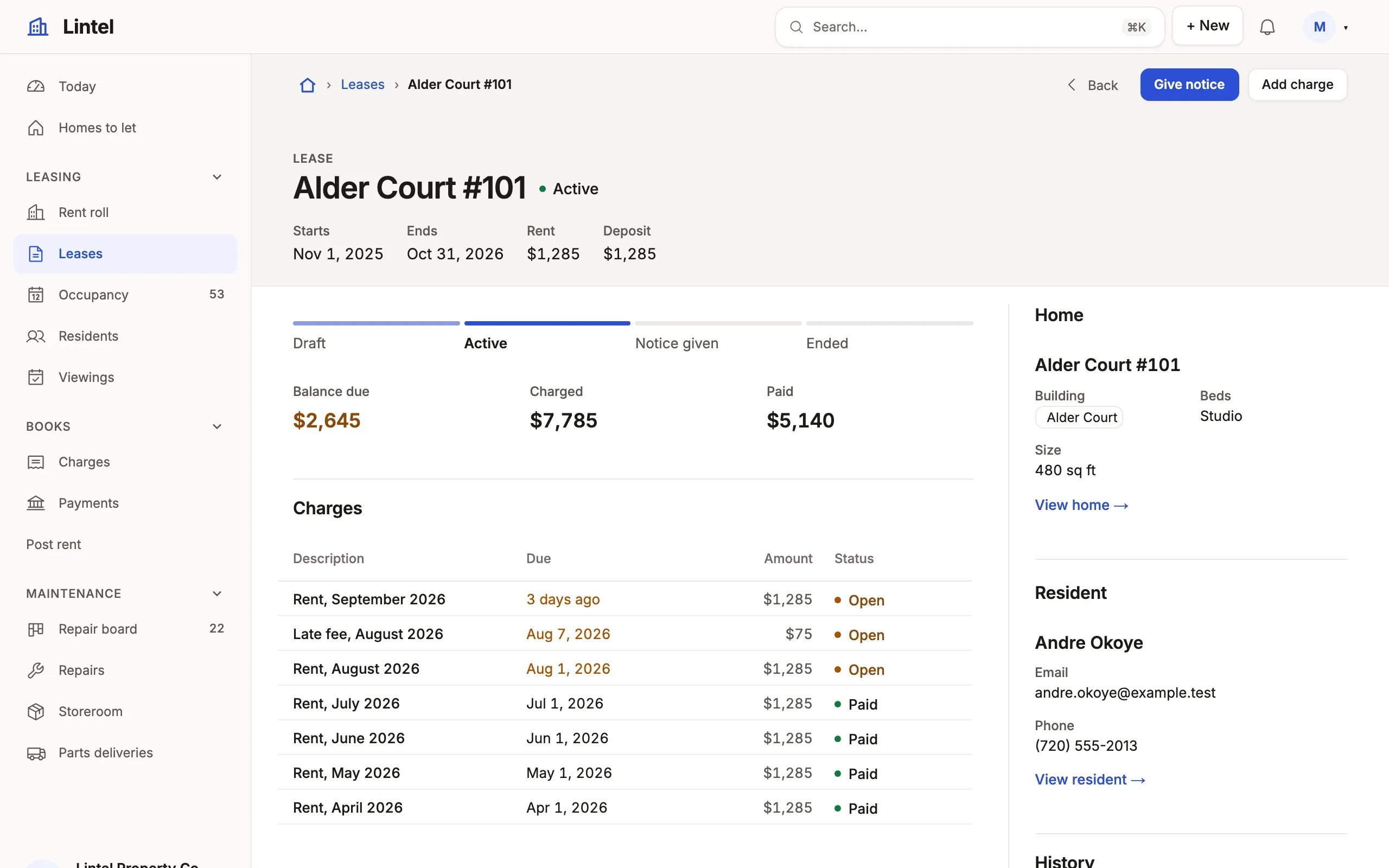Select Occupancy with 53 count

(x=125, y=295)
